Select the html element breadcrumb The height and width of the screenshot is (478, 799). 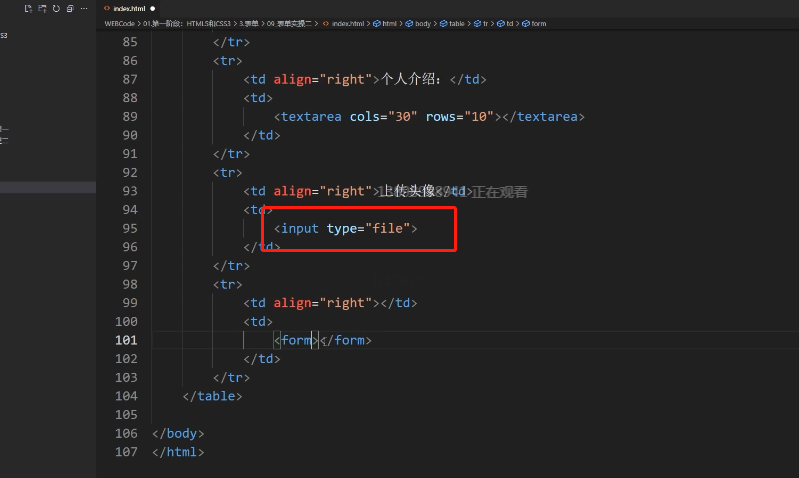389,23
